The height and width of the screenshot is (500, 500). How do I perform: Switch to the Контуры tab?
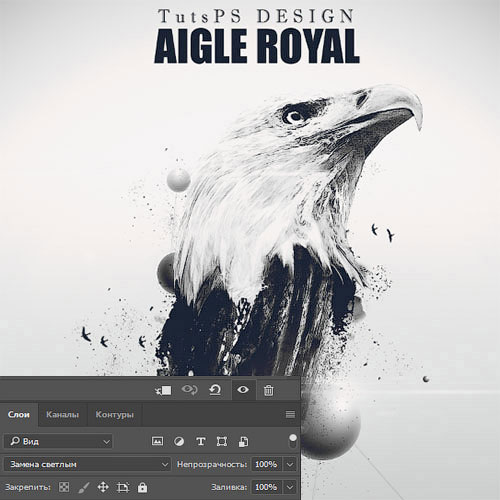pos(115,415)
